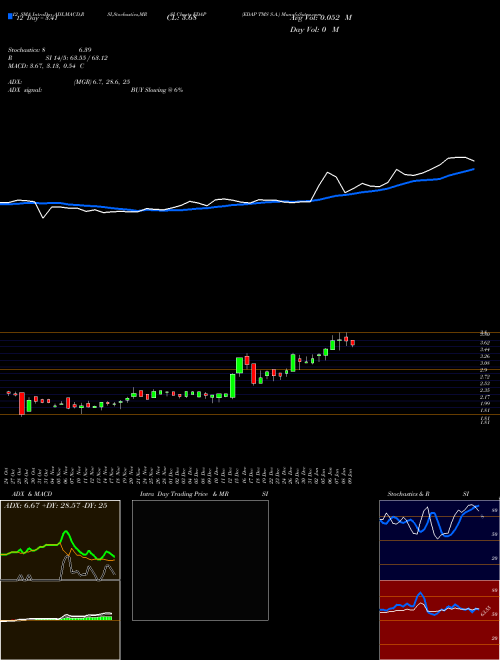500x660 pixels.
Task: Click the green ADX line peak in ADX panel
Action: (66, 532)
